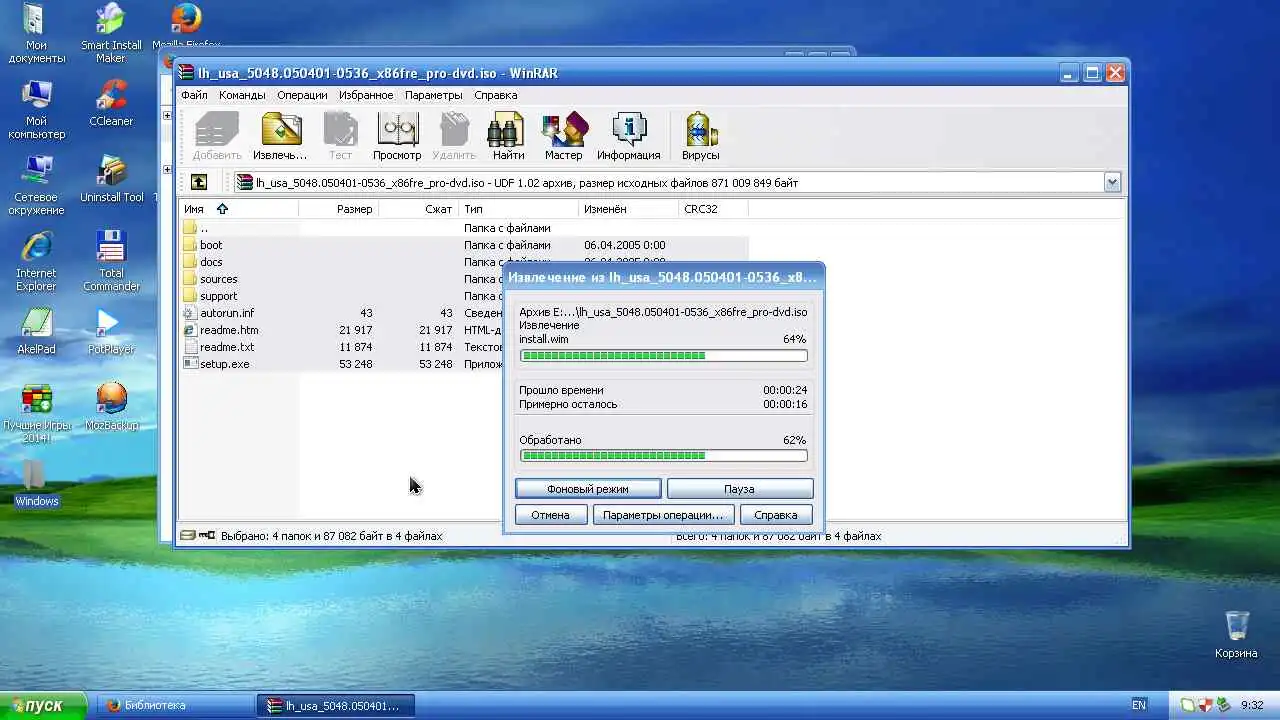Sort by the Изменён column header
This screenshot has width=1280, height=720.
(628, 209)
